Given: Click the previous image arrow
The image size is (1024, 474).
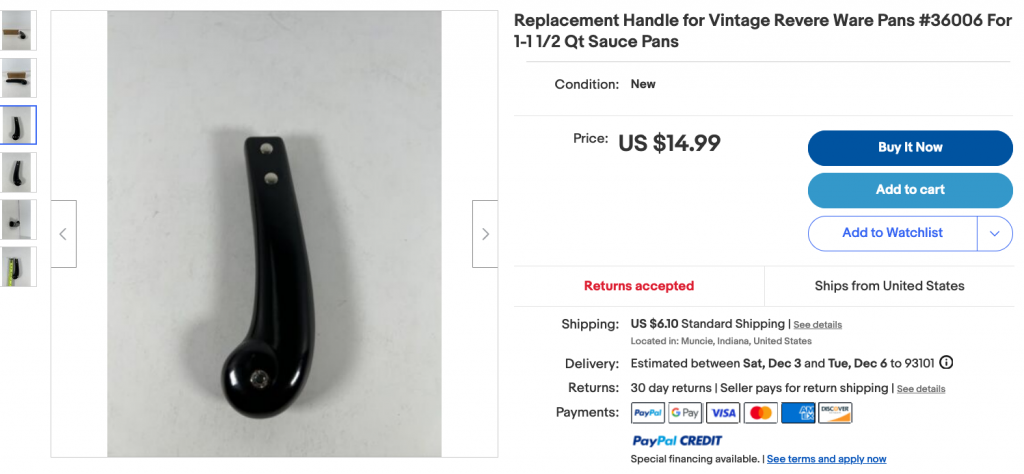Looking at the screenshot, I should pos(63,234).
